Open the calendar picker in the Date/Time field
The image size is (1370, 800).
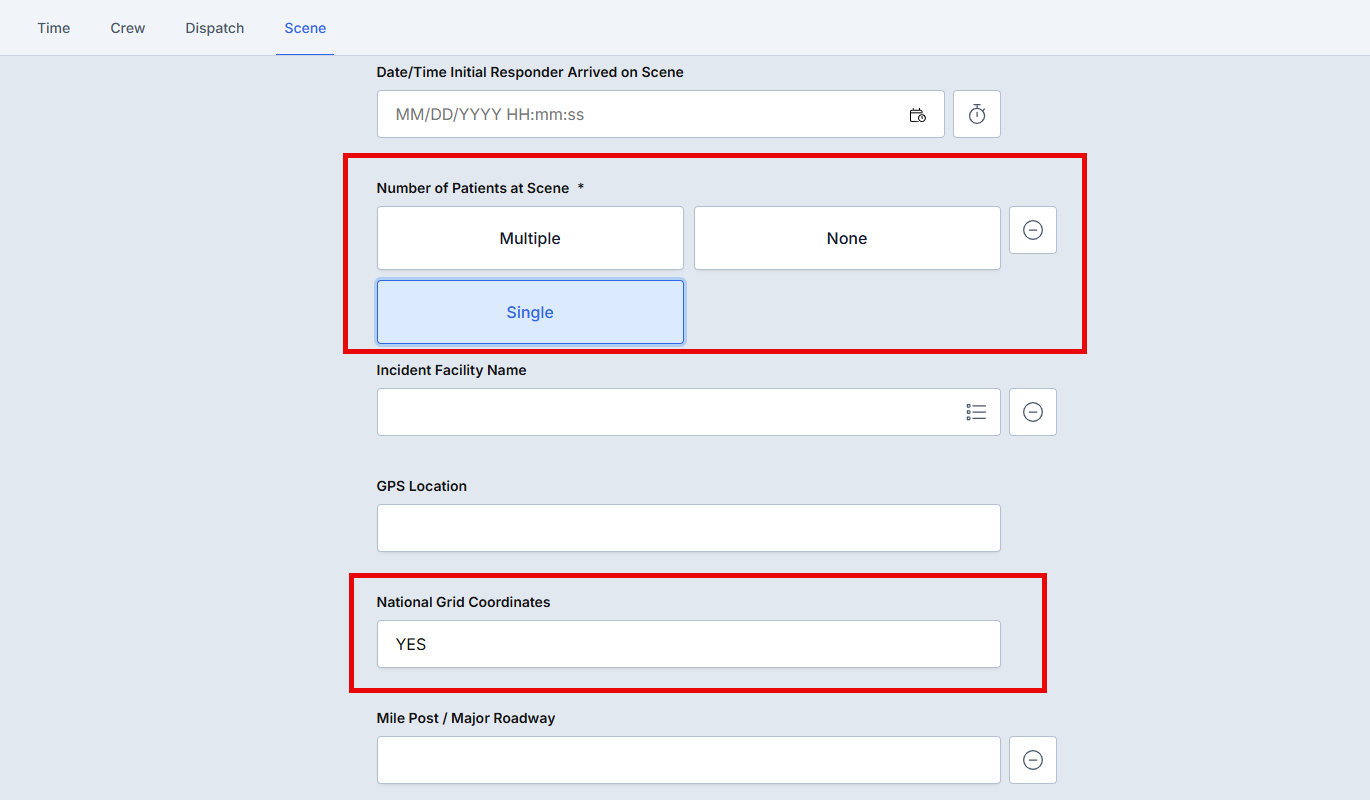917,115
